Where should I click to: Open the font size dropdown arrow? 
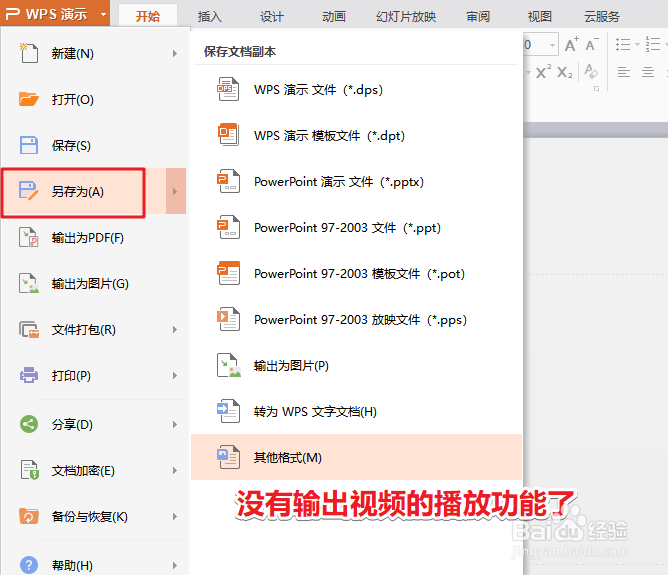click(552, 45)
